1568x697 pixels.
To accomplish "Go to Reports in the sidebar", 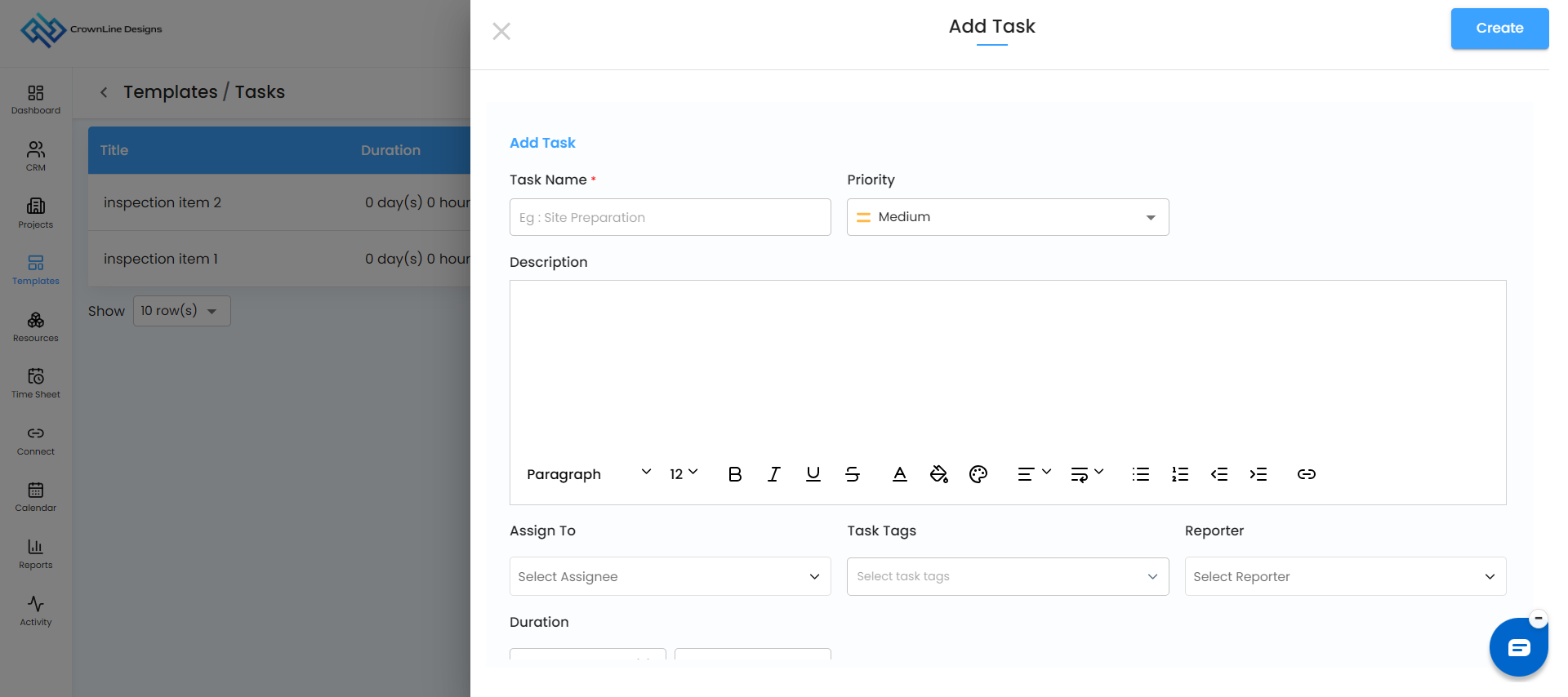I will (x=36, y=553).
